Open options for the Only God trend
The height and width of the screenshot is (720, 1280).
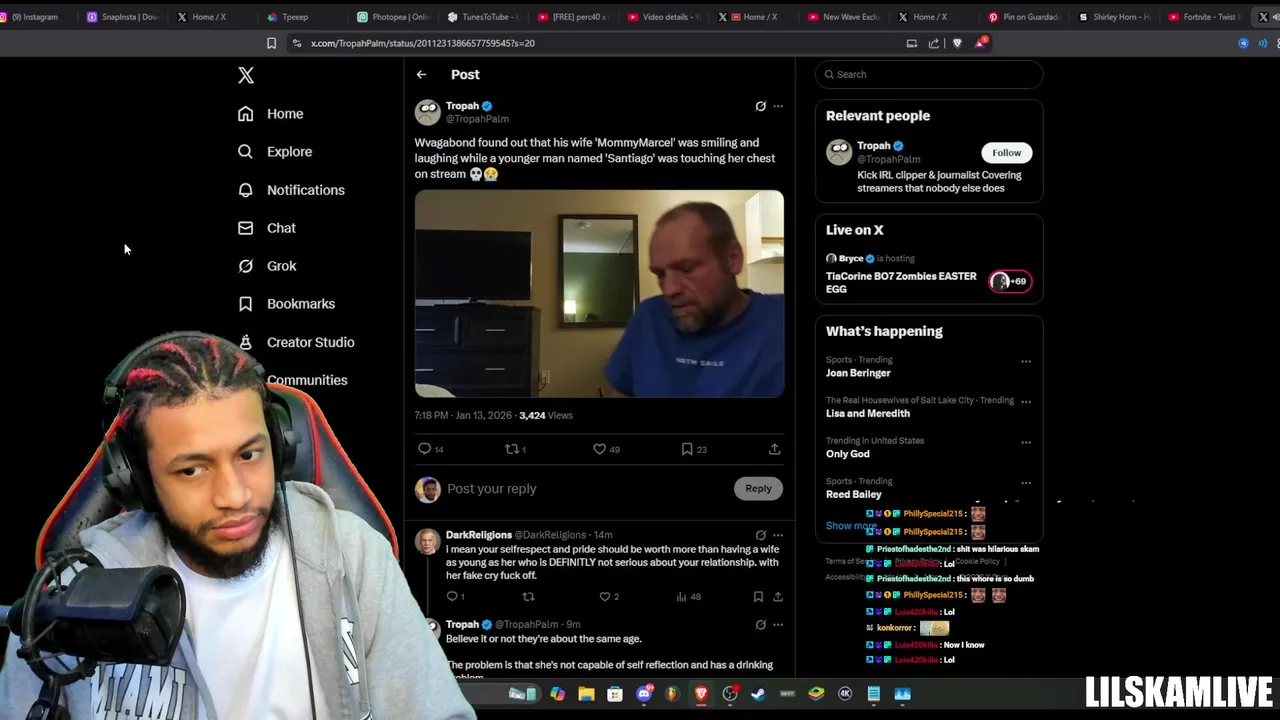[1026, 442]
